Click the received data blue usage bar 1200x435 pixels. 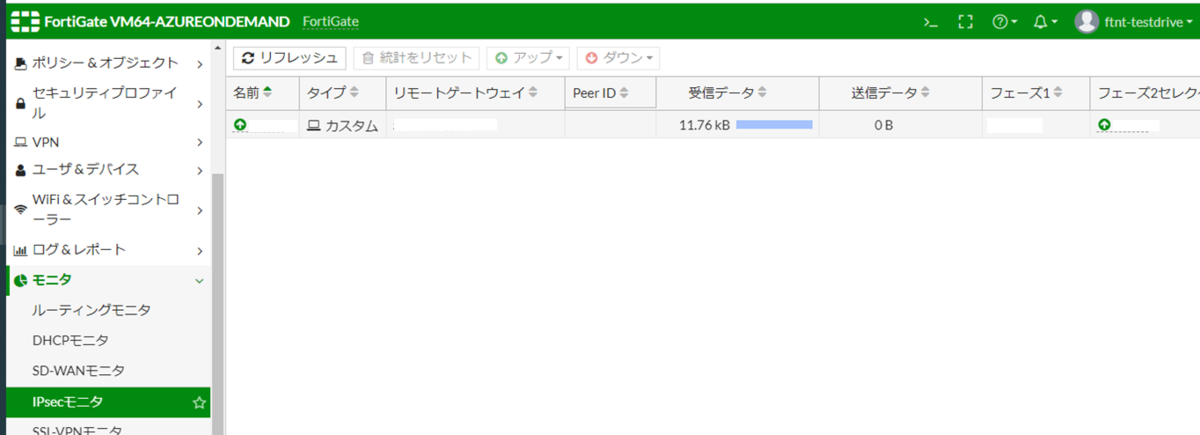point(774,125)
